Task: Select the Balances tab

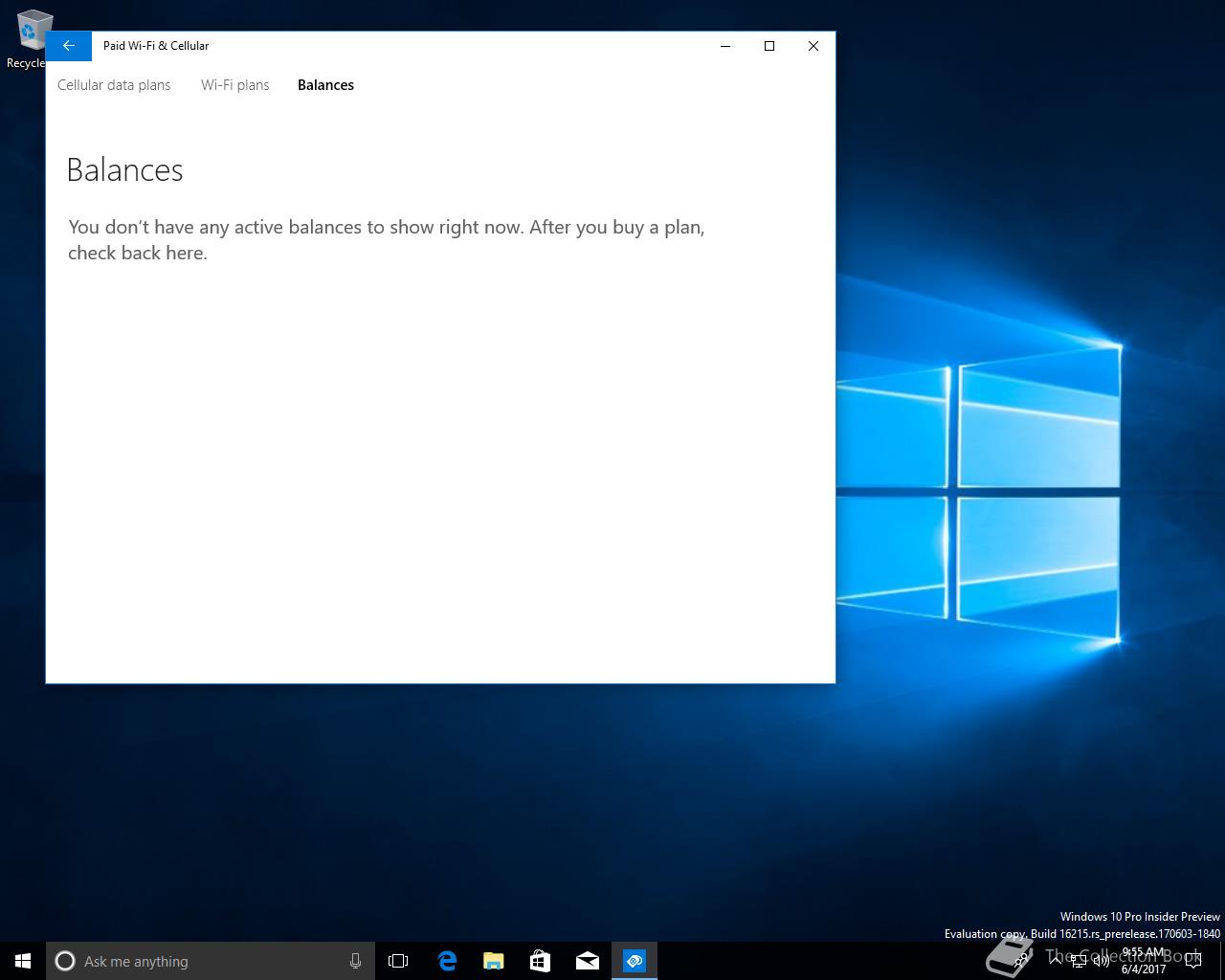Action: (x=325, y=85)
